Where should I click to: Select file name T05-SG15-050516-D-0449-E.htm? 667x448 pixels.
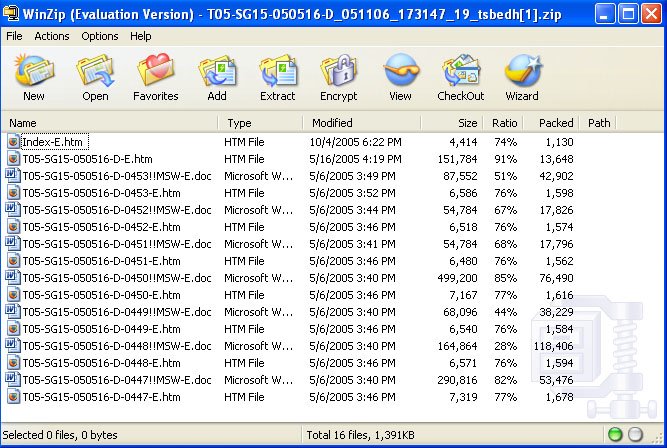[101, 329]
